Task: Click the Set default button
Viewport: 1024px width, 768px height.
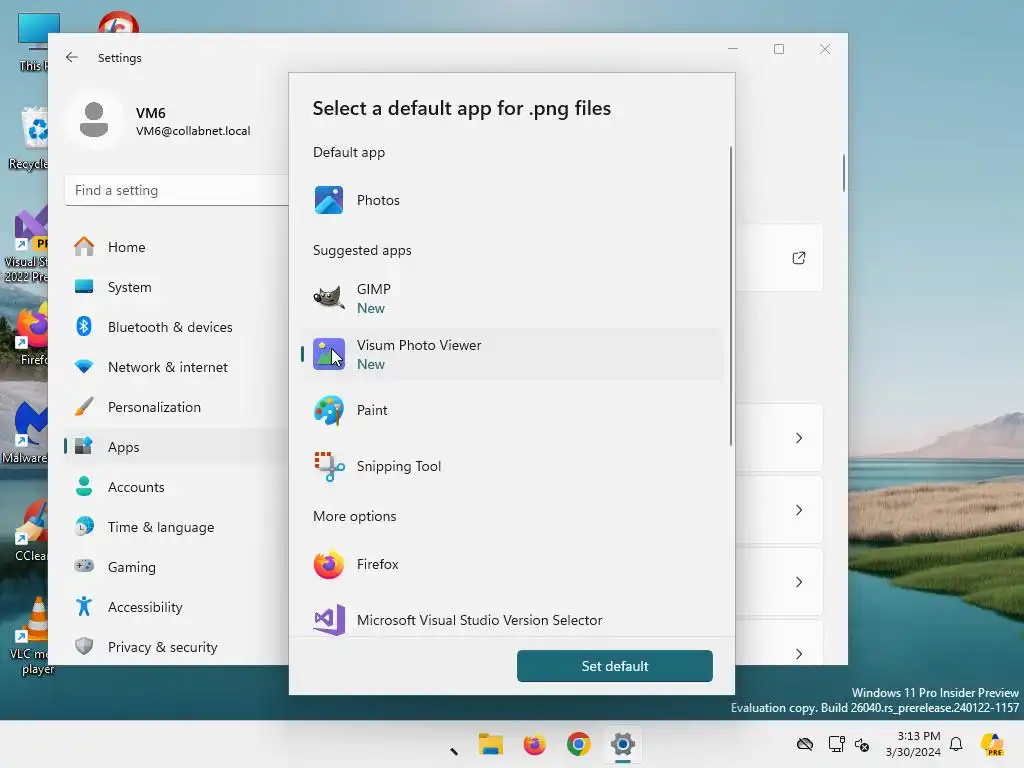Action: tap(615, 666)
